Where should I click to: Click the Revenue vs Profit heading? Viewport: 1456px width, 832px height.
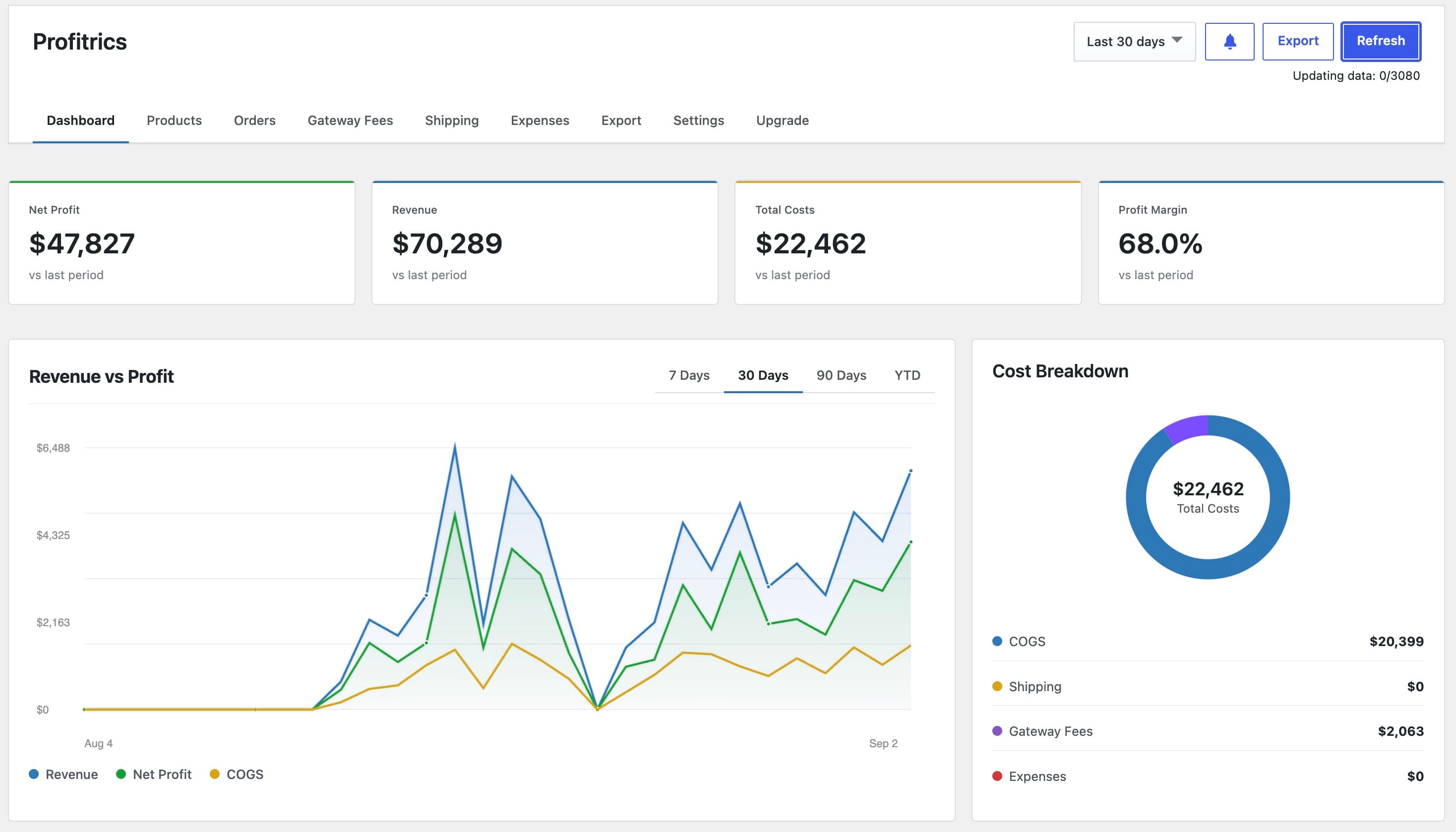[x=101, y=376]
